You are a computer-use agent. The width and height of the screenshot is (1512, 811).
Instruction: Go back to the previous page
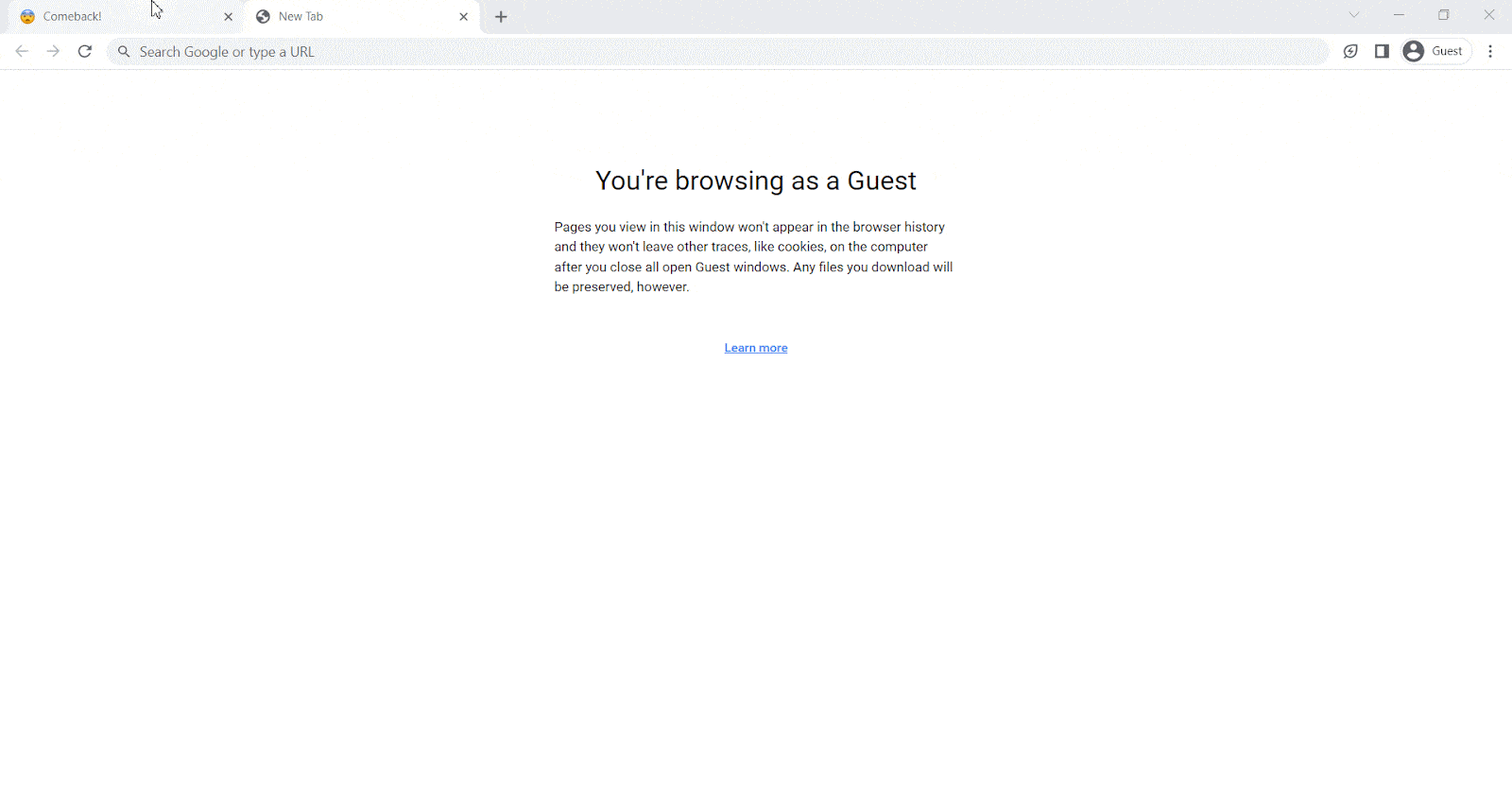[22, 51]
